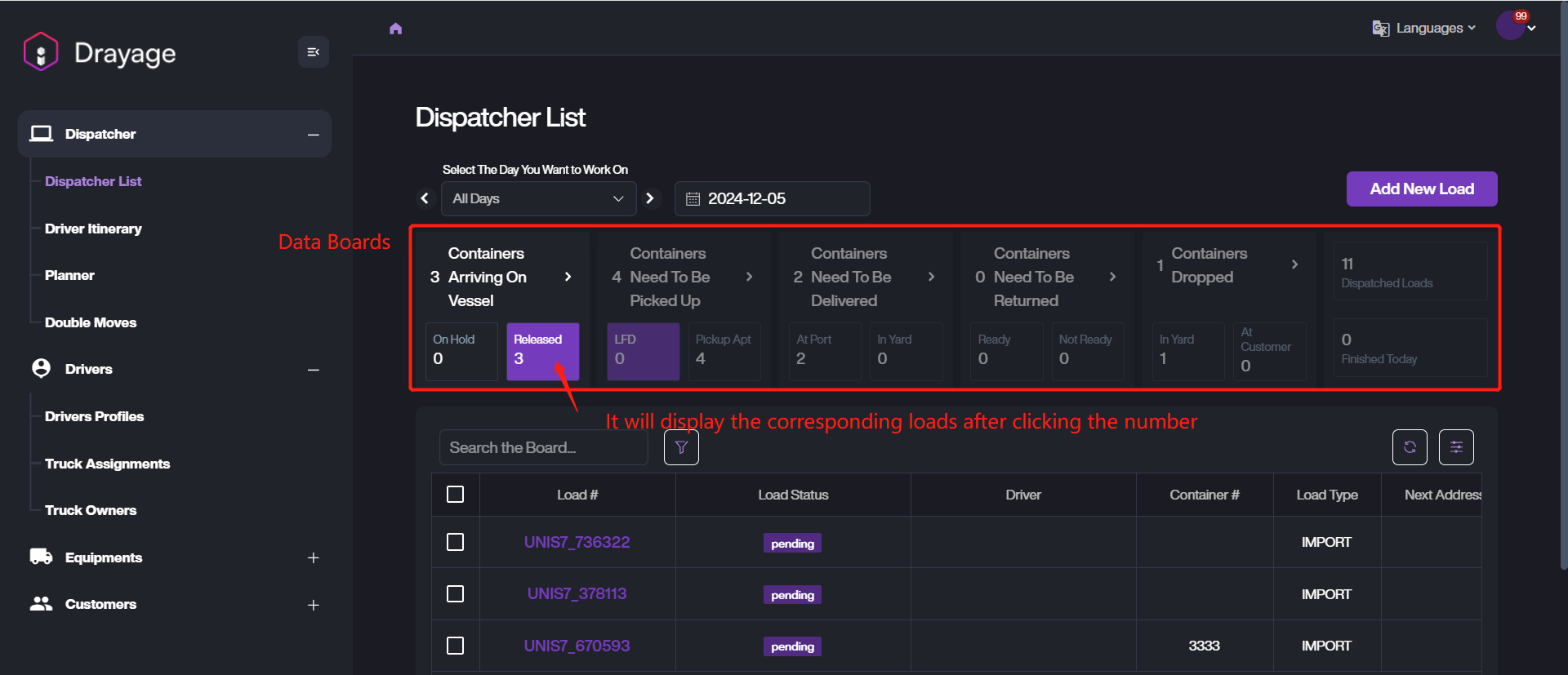Image resolution: width=1568 pixels, height=675 pixels.
Task: Open load link UNIS7_378113
Action: [577, 593]
